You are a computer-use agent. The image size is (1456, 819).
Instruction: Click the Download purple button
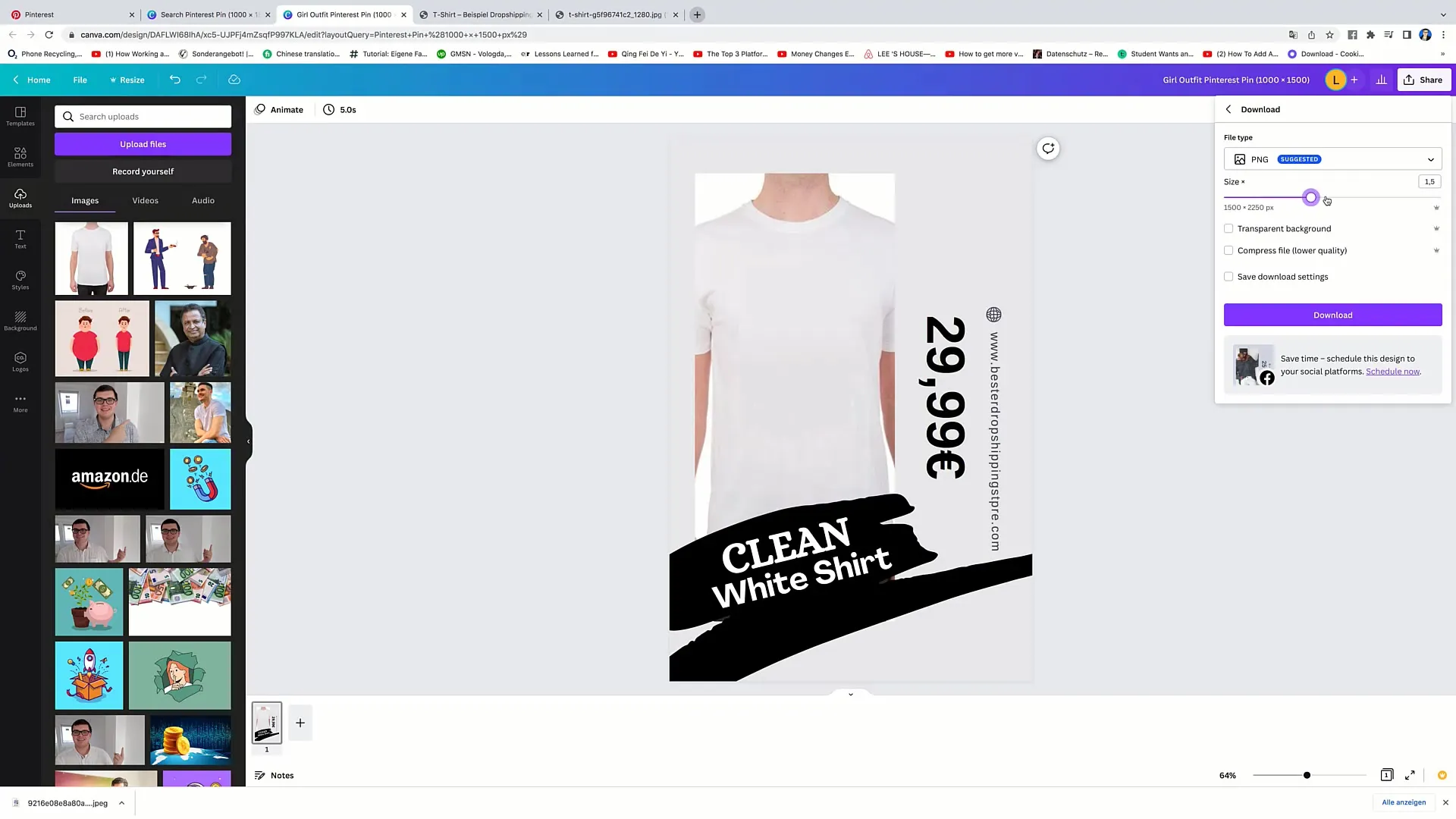point(1332,315)
